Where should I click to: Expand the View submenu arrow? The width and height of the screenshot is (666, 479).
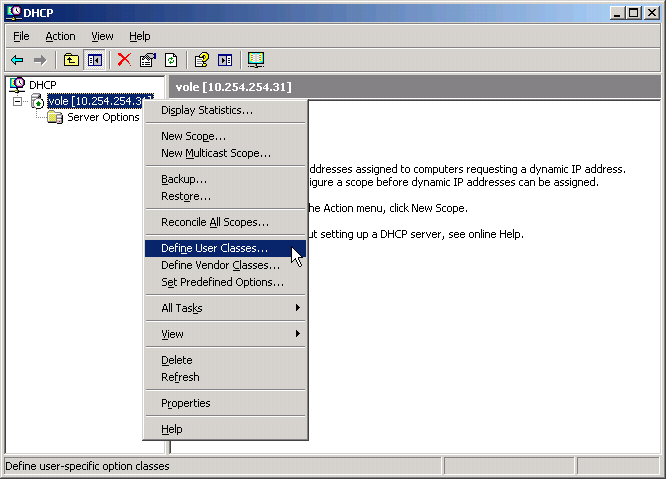(x=298, y=334)
